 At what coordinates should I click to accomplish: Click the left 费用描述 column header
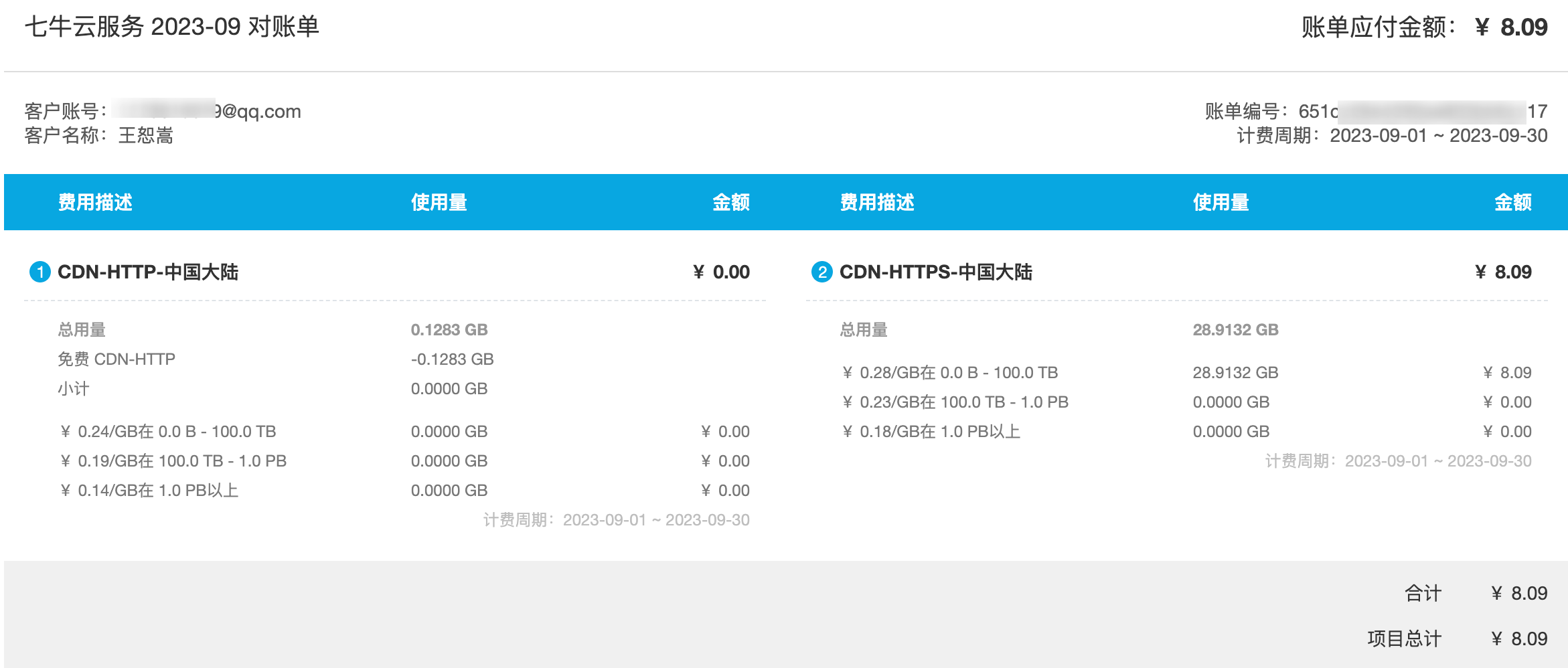tap(95, 202)
